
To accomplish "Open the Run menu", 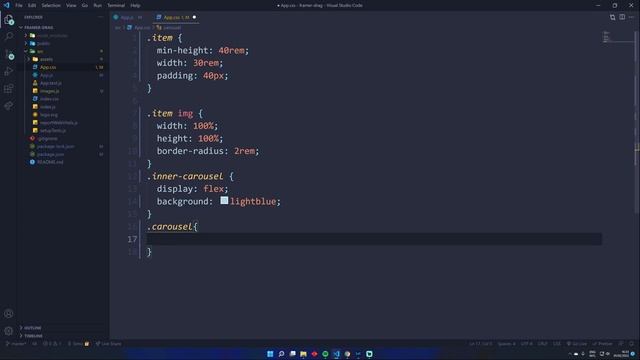I will pos(98,5).
